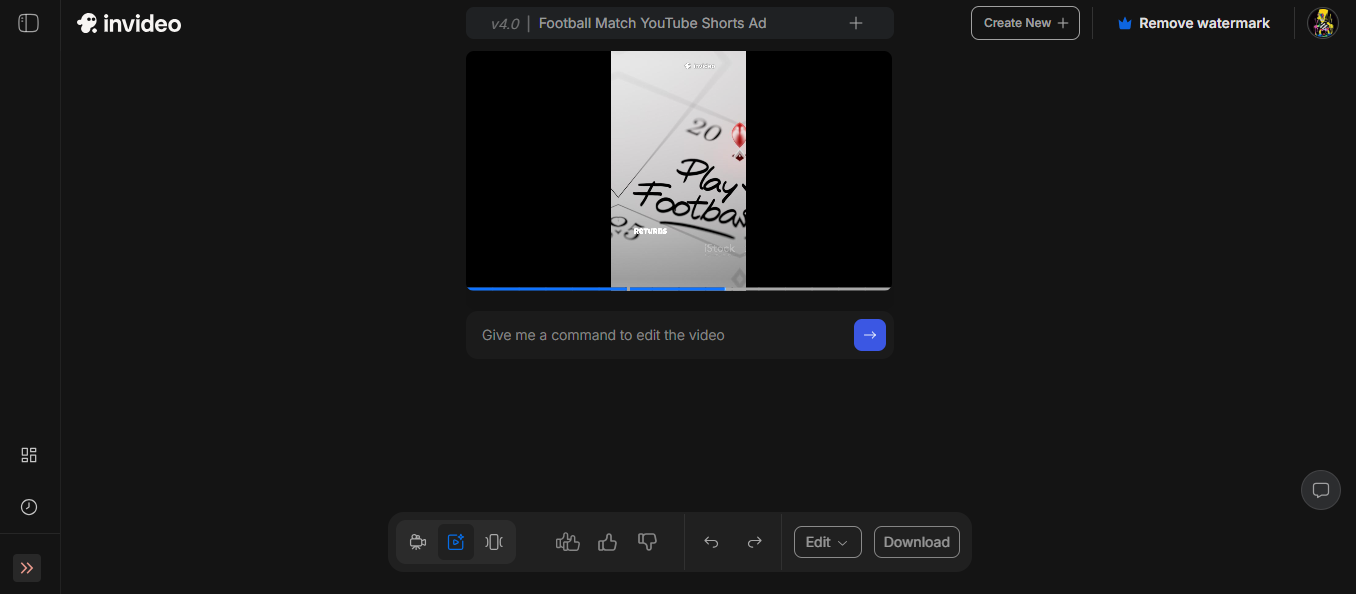Select the cinematic camera video mode
The image size is (1356, 594).
click(417, 541)
